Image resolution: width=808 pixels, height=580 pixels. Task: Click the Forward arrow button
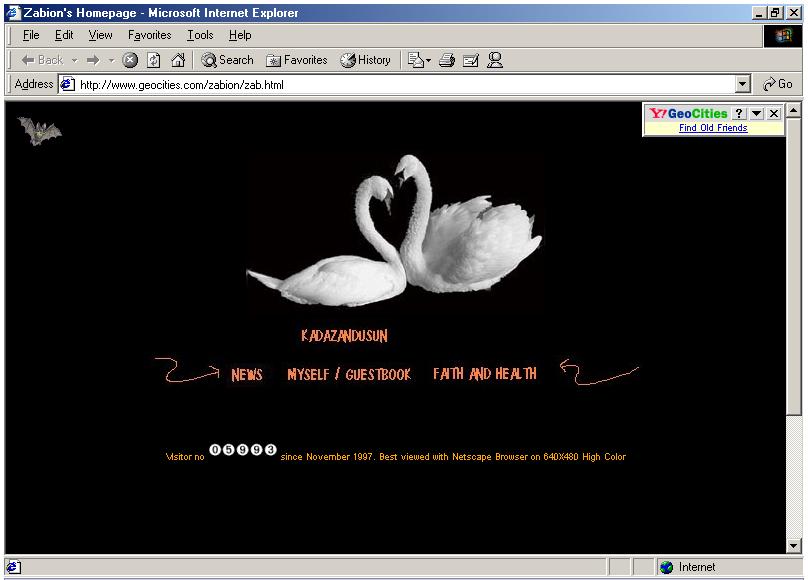tap(93, 60)
